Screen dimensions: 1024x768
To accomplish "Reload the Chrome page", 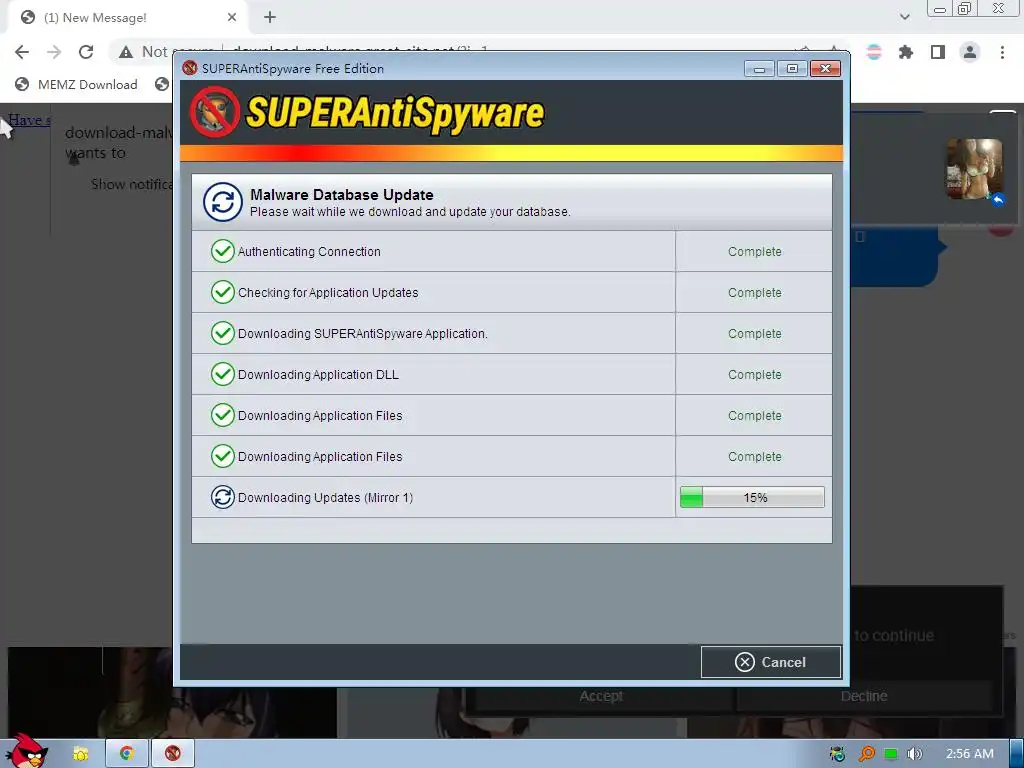I will click(x=86, y=52).
